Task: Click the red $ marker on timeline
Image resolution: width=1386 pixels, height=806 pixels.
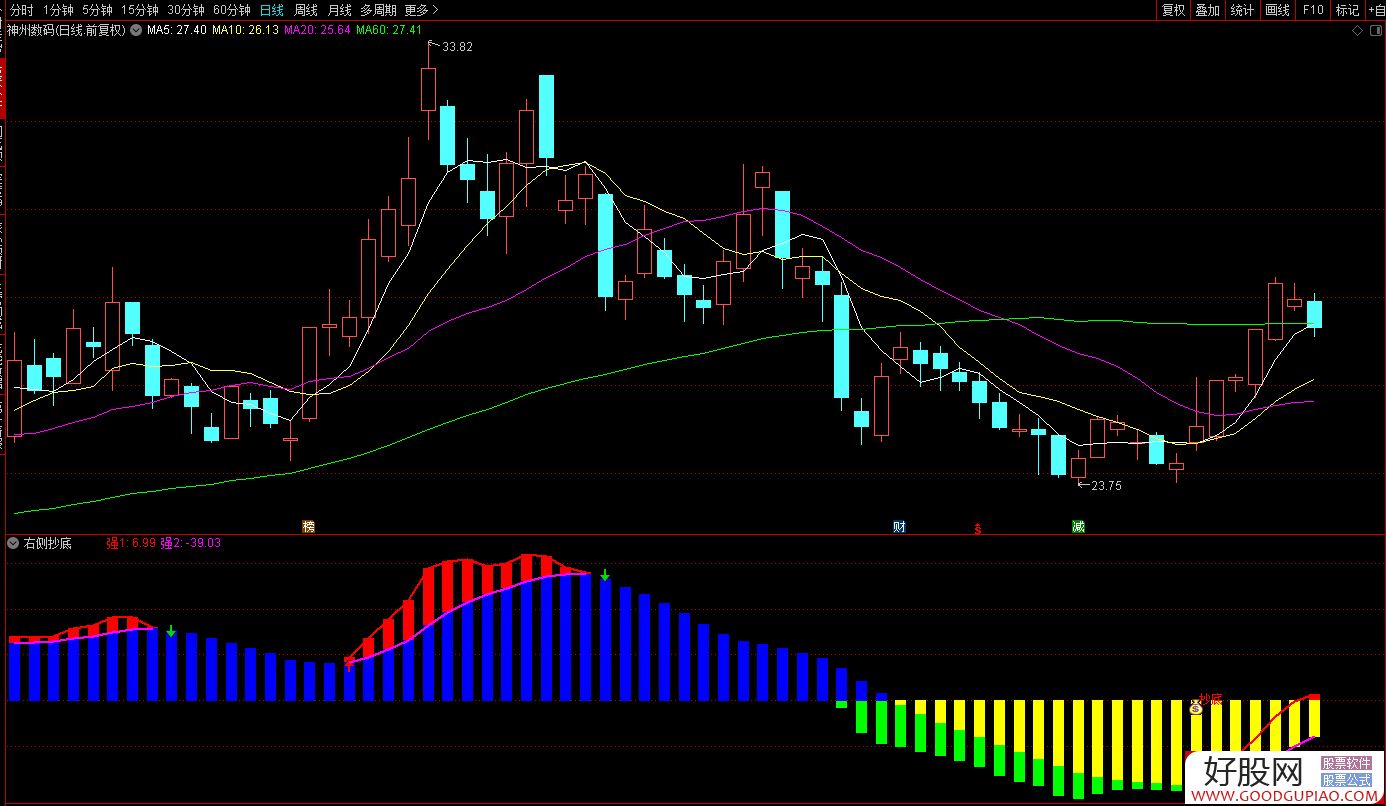Action: [x=978, y=528]
